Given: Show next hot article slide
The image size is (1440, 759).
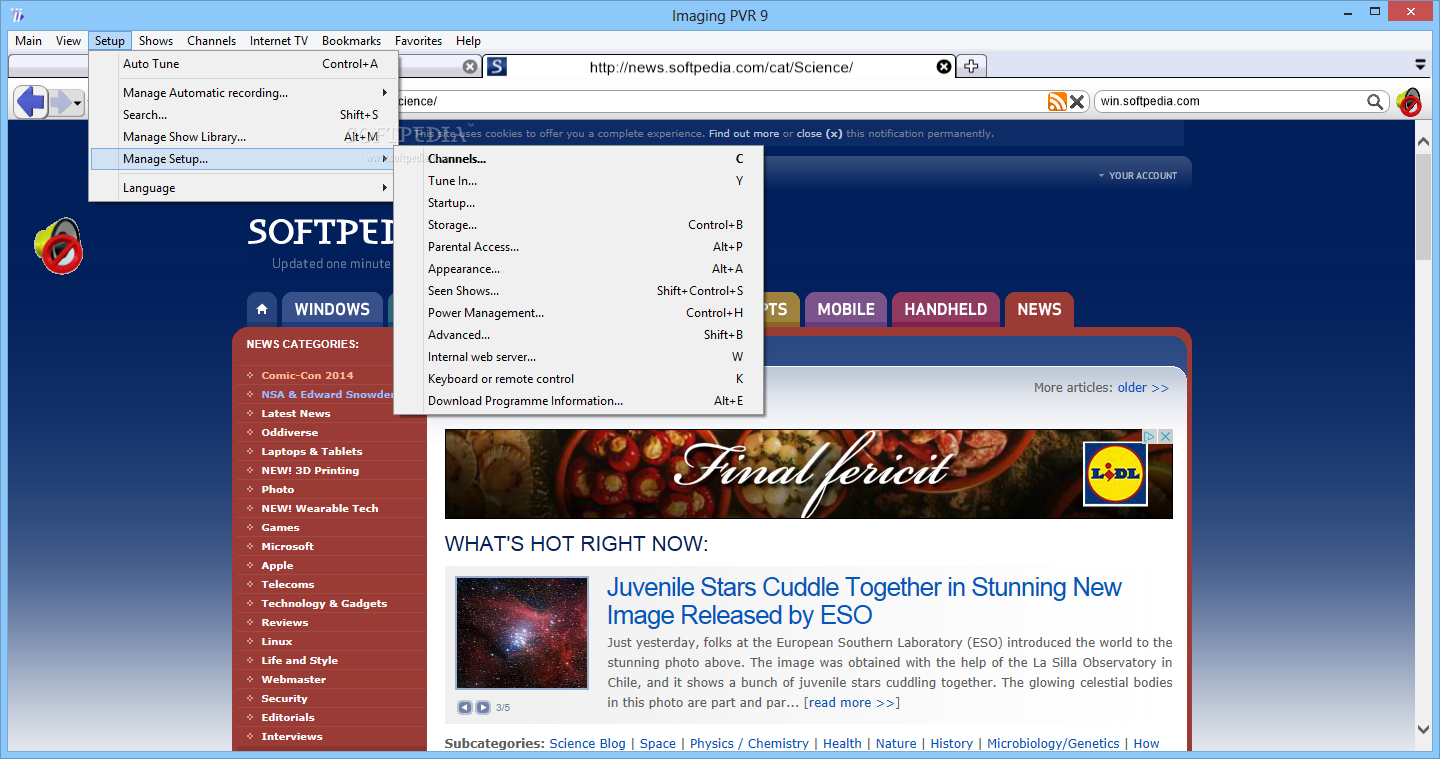Looking at the screenshot, I should point(483,707).
